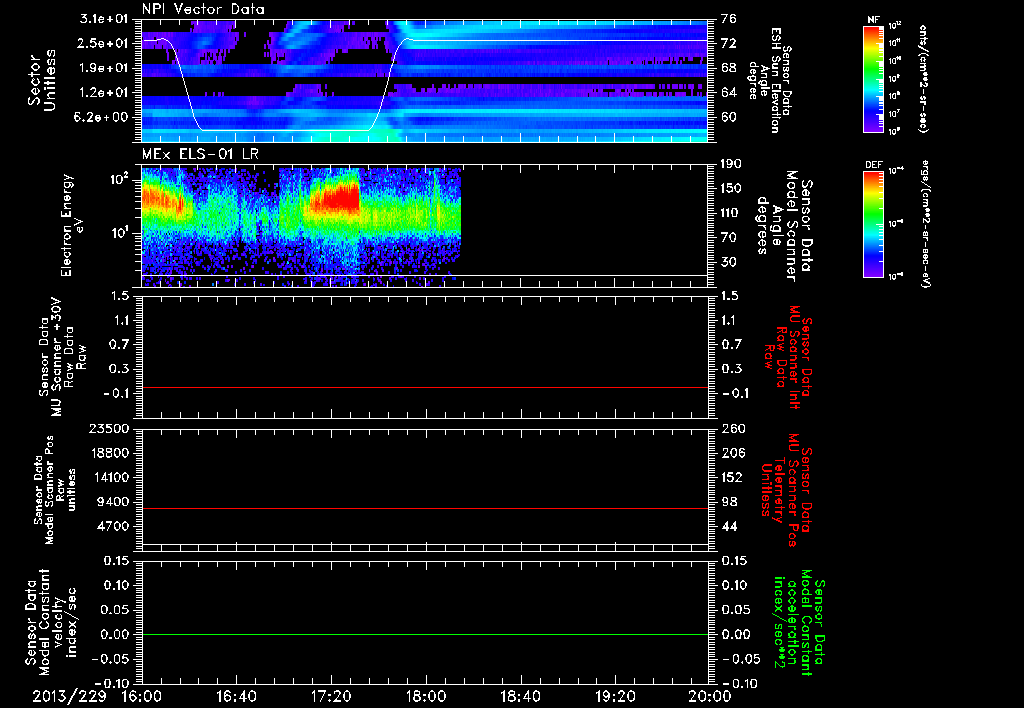Viewport: 1024px width, 708px height.
Task: Click the DEF color scale bar
Action: point(874,224)
